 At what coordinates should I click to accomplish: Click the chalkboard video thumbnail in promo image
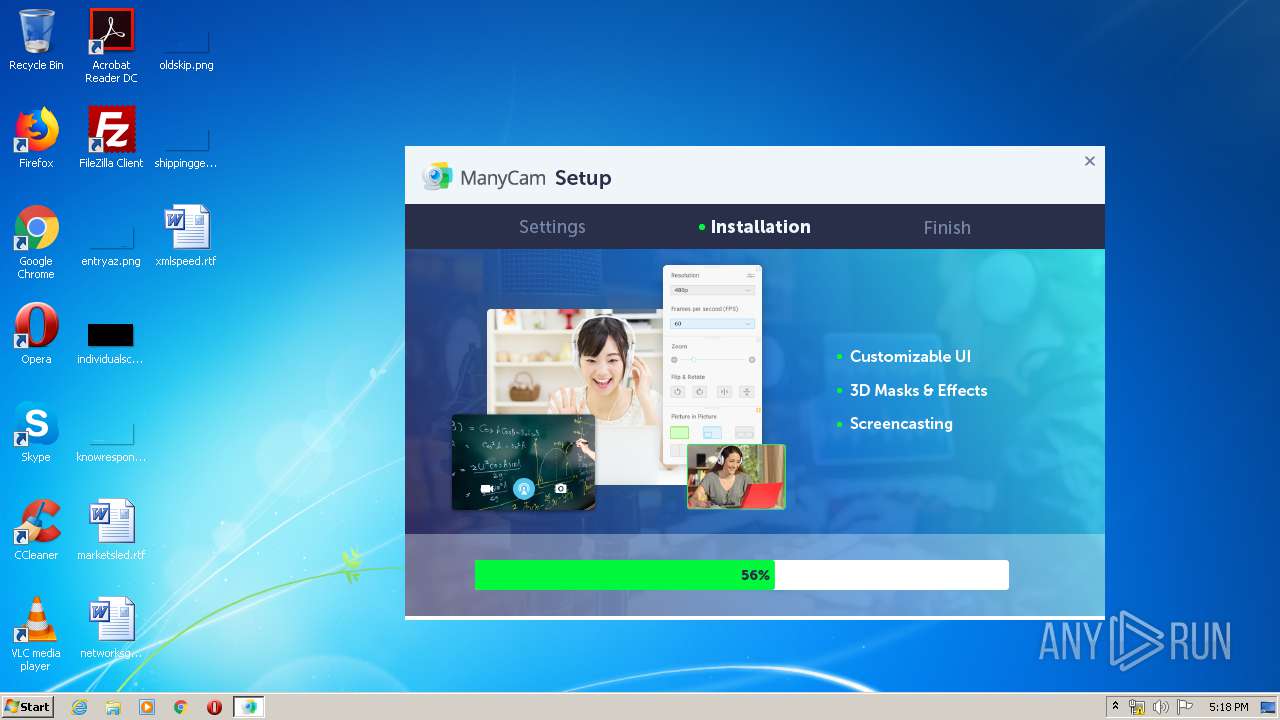523,462
